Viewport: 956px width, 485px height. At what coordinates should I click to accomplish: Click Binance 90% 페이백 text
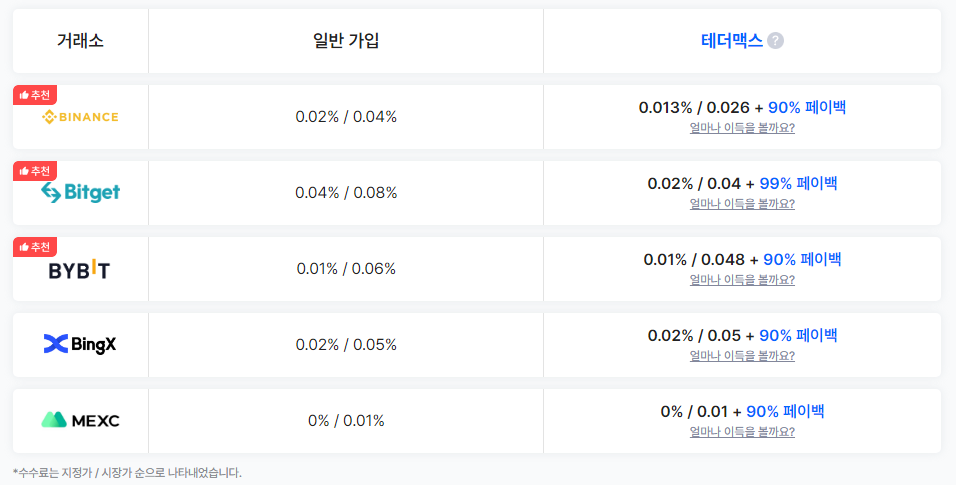pos(807,107)
